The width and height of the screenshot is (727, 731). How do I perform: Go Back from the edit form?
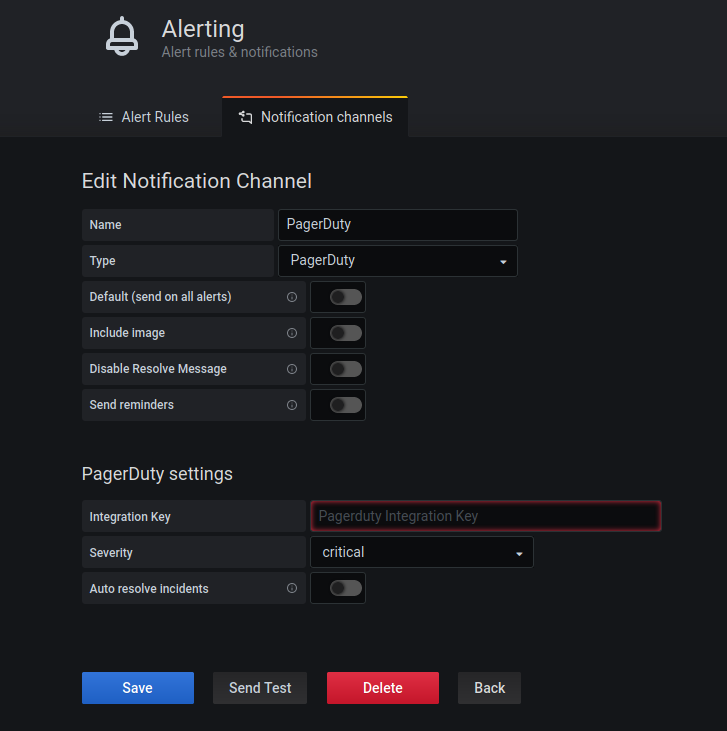[490, 688]
